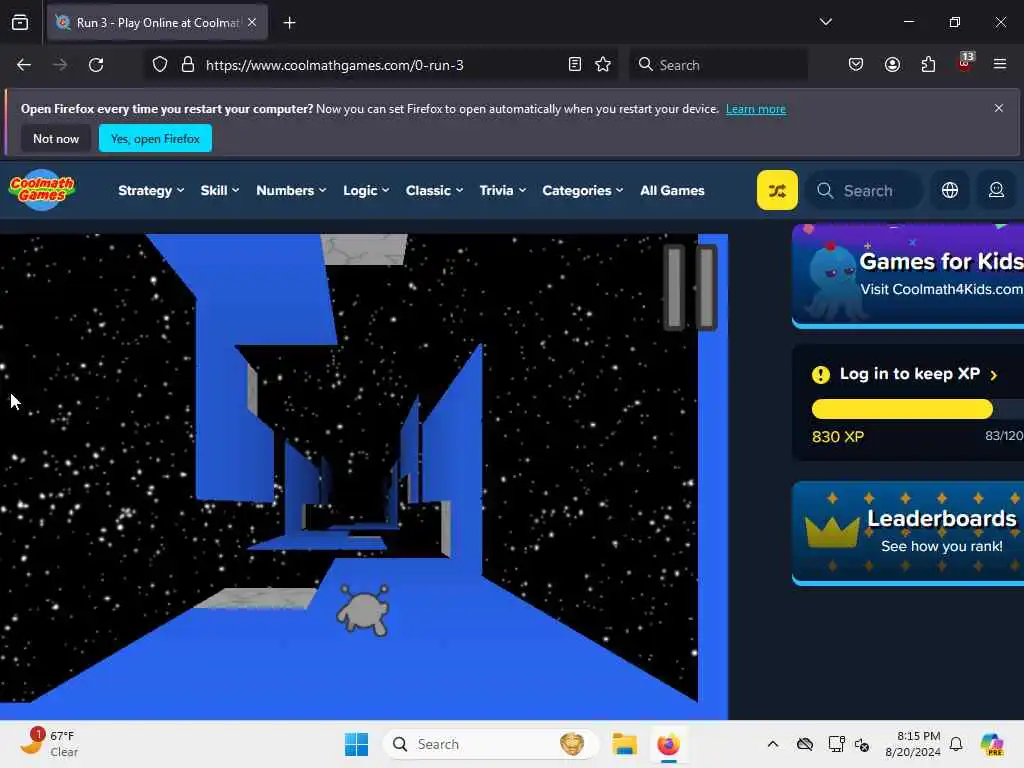Click the Firefox taskbar icon
This screenshot has height=768, width=1024.
pyautogui.click(x=668, y=744)
